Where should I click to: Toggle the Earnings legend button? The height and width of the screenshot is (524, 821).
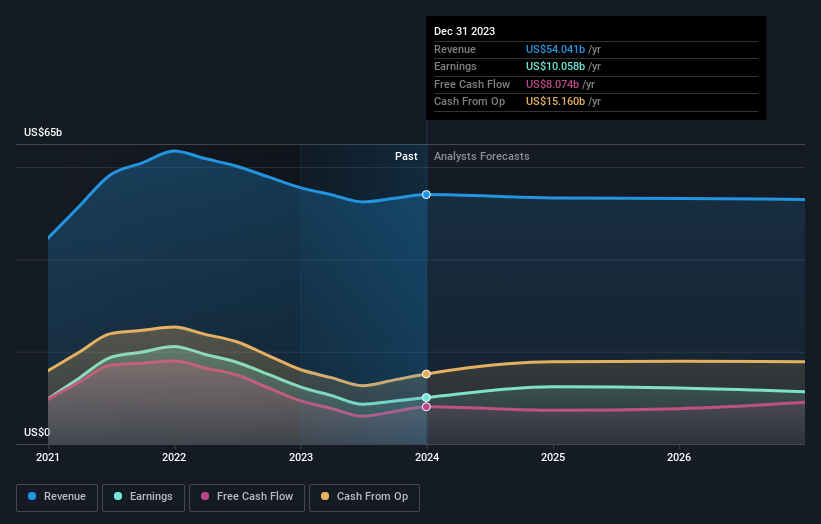143,497
